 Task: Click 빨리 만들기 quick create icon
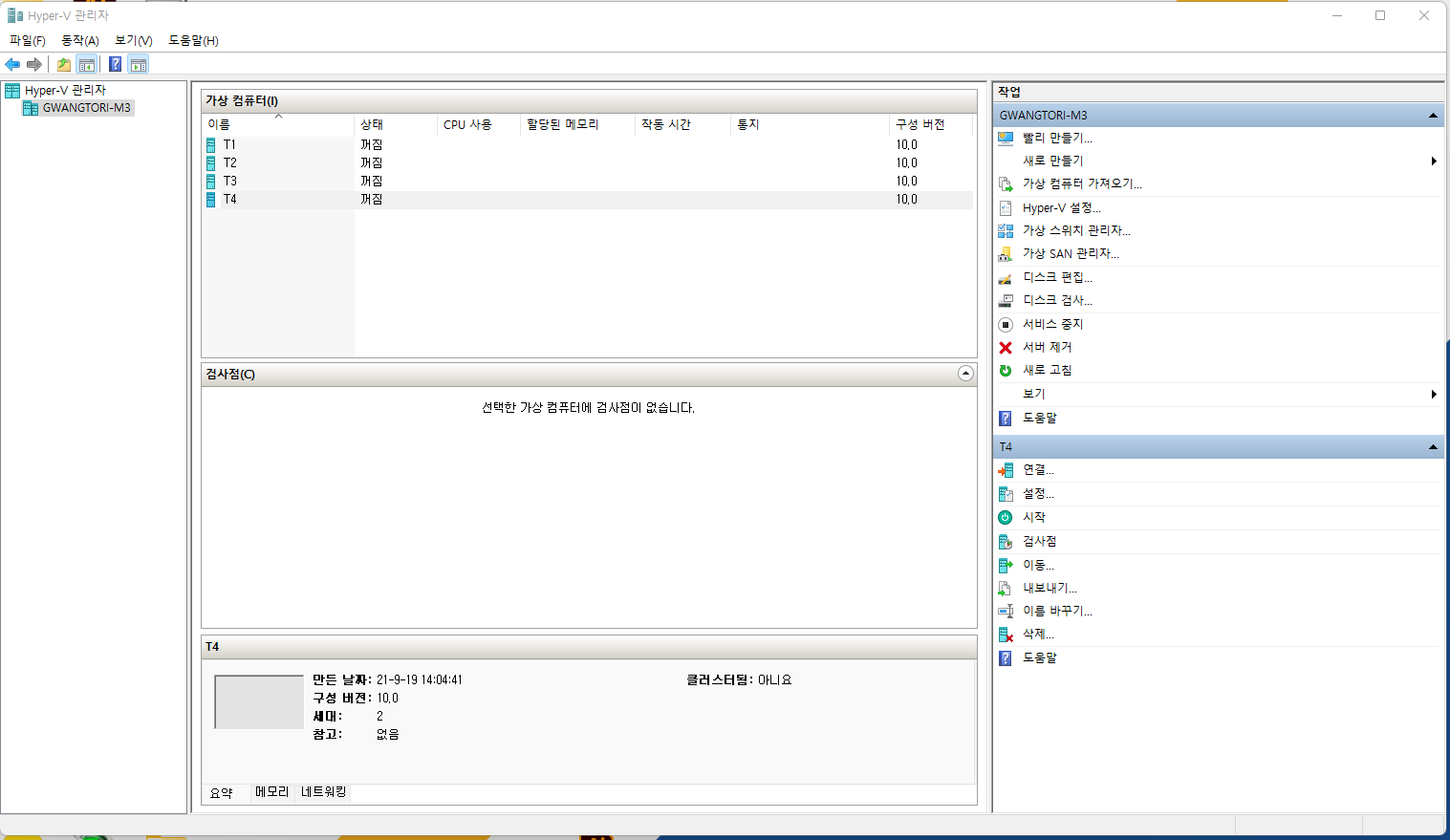click(1006, 138)
